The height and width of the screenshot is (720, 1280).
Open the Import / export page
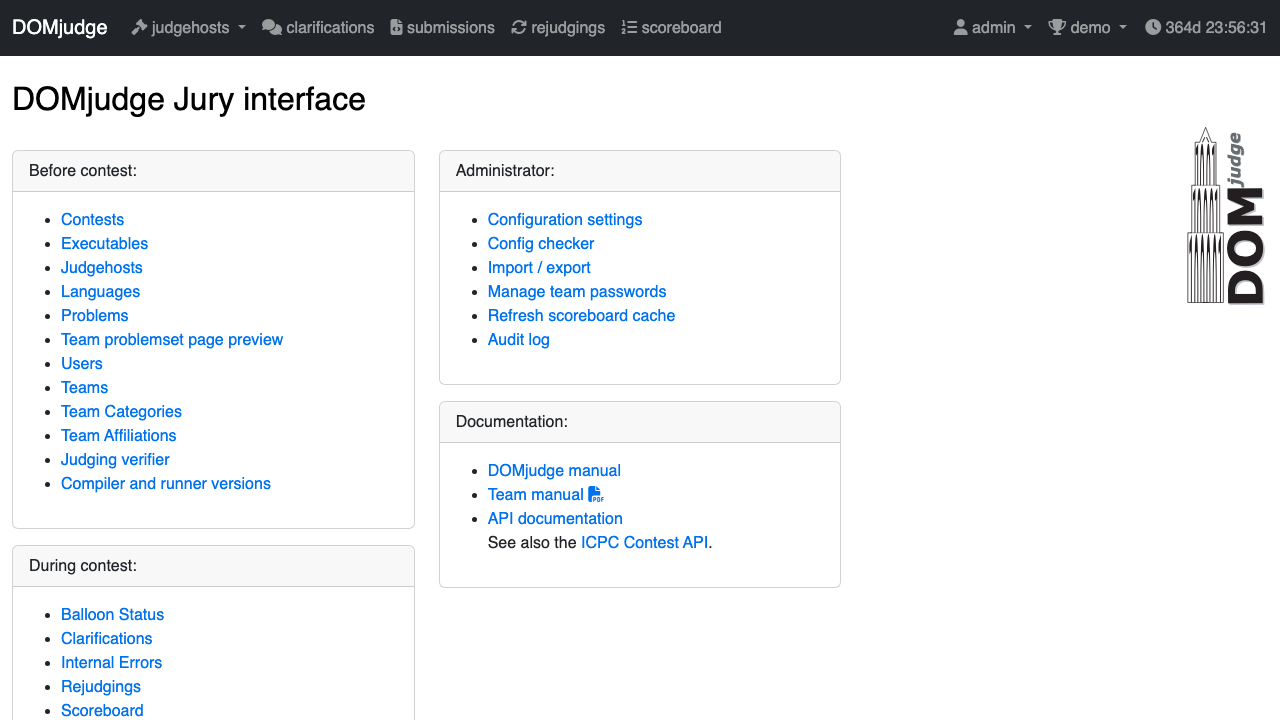[539, 268]
